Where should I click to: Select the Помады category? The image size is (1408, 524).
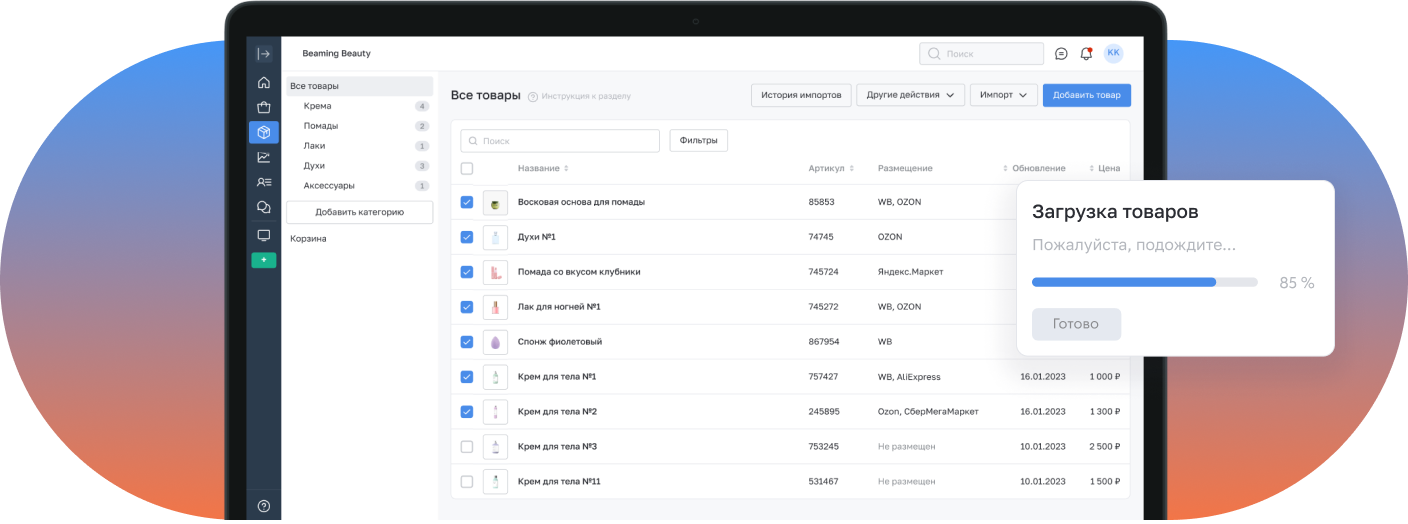(321, 126)
